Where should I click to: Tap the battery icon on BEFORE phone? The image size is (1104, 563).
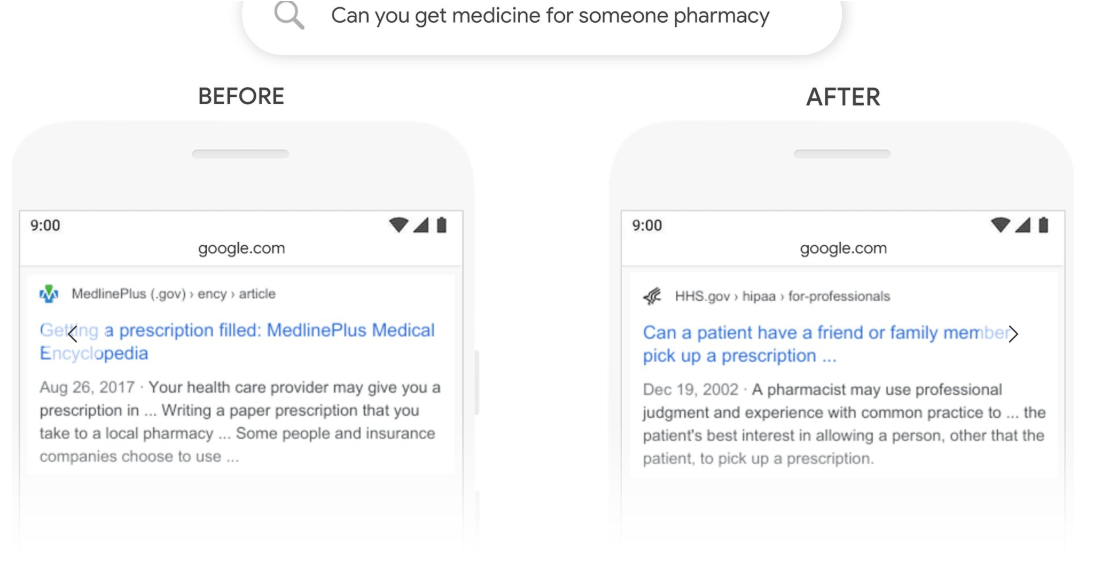point(441,225)
